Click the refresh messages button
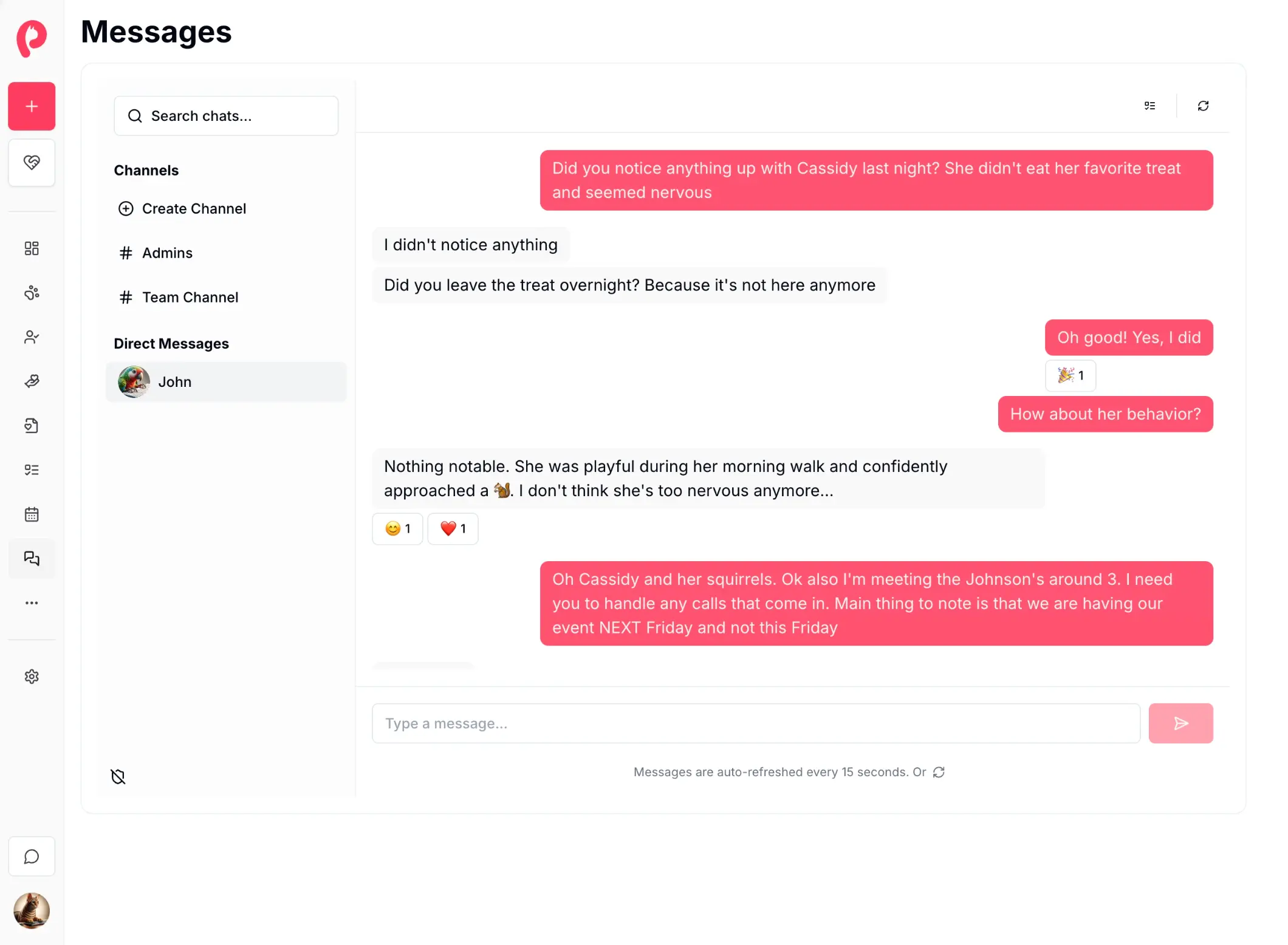 tap(1203, 105)
